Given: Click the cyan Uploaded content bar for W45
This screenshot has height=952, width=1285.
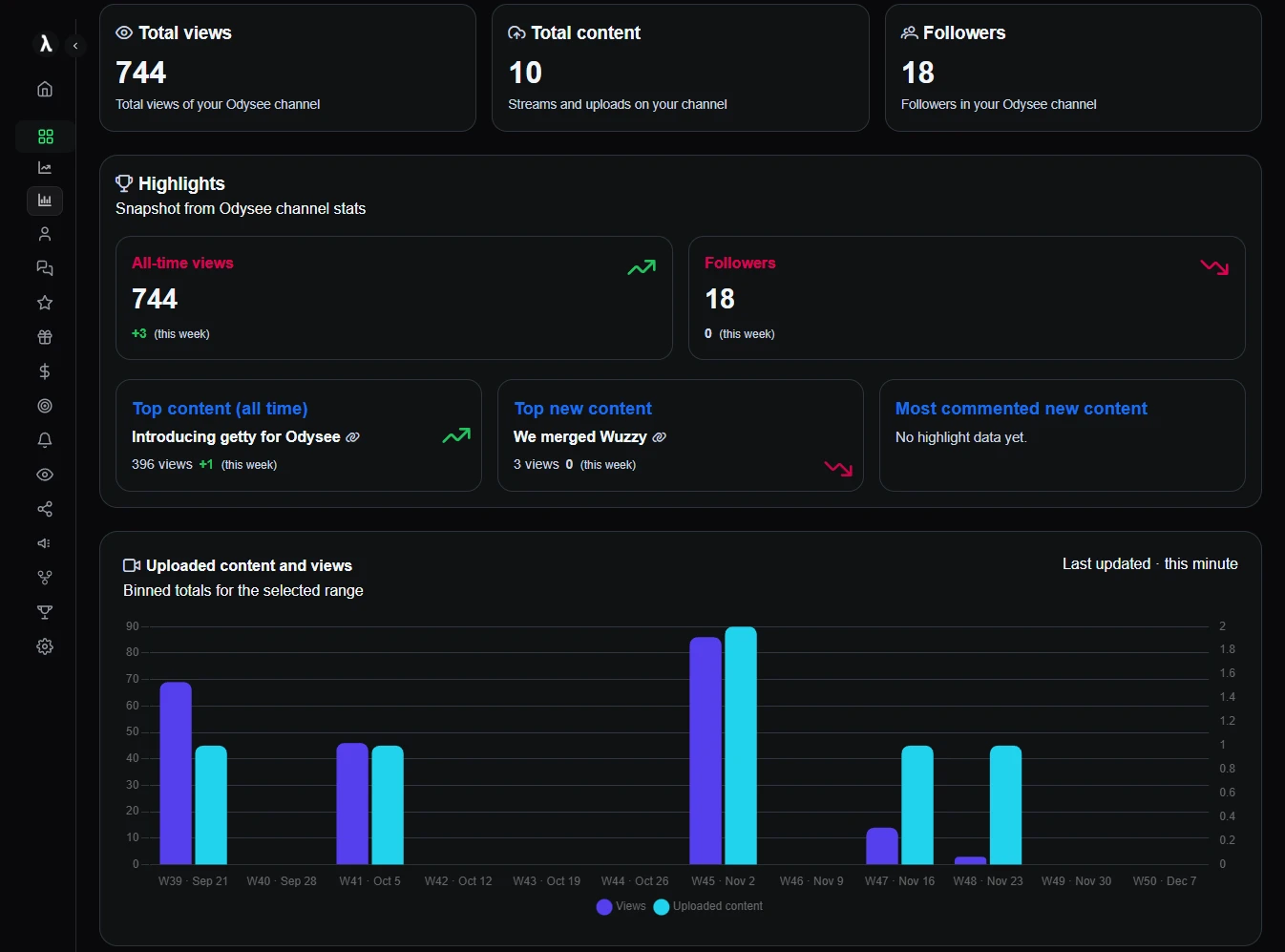Looking at the screenshot, I should pos(741,746).
